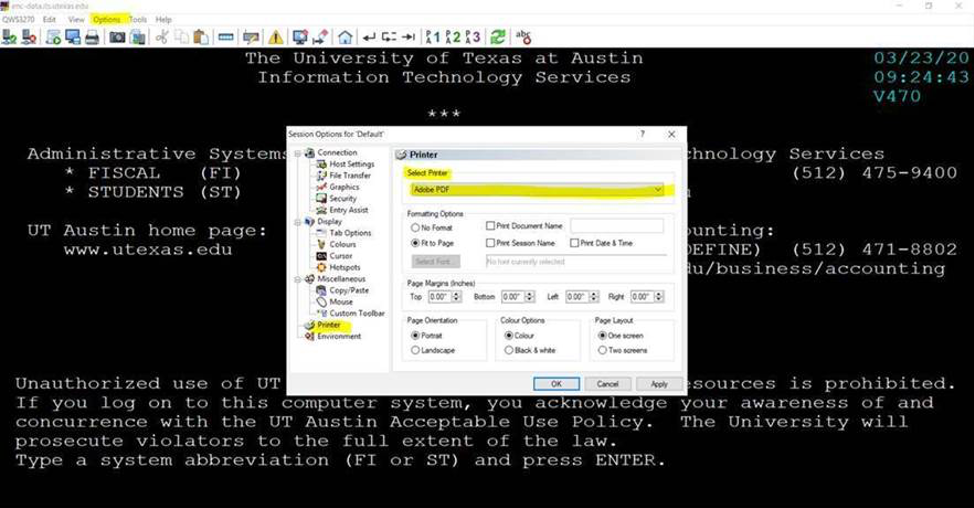Check the Print Date & Time option
This screenshot has width=974, height=508.
pos(575,243)
